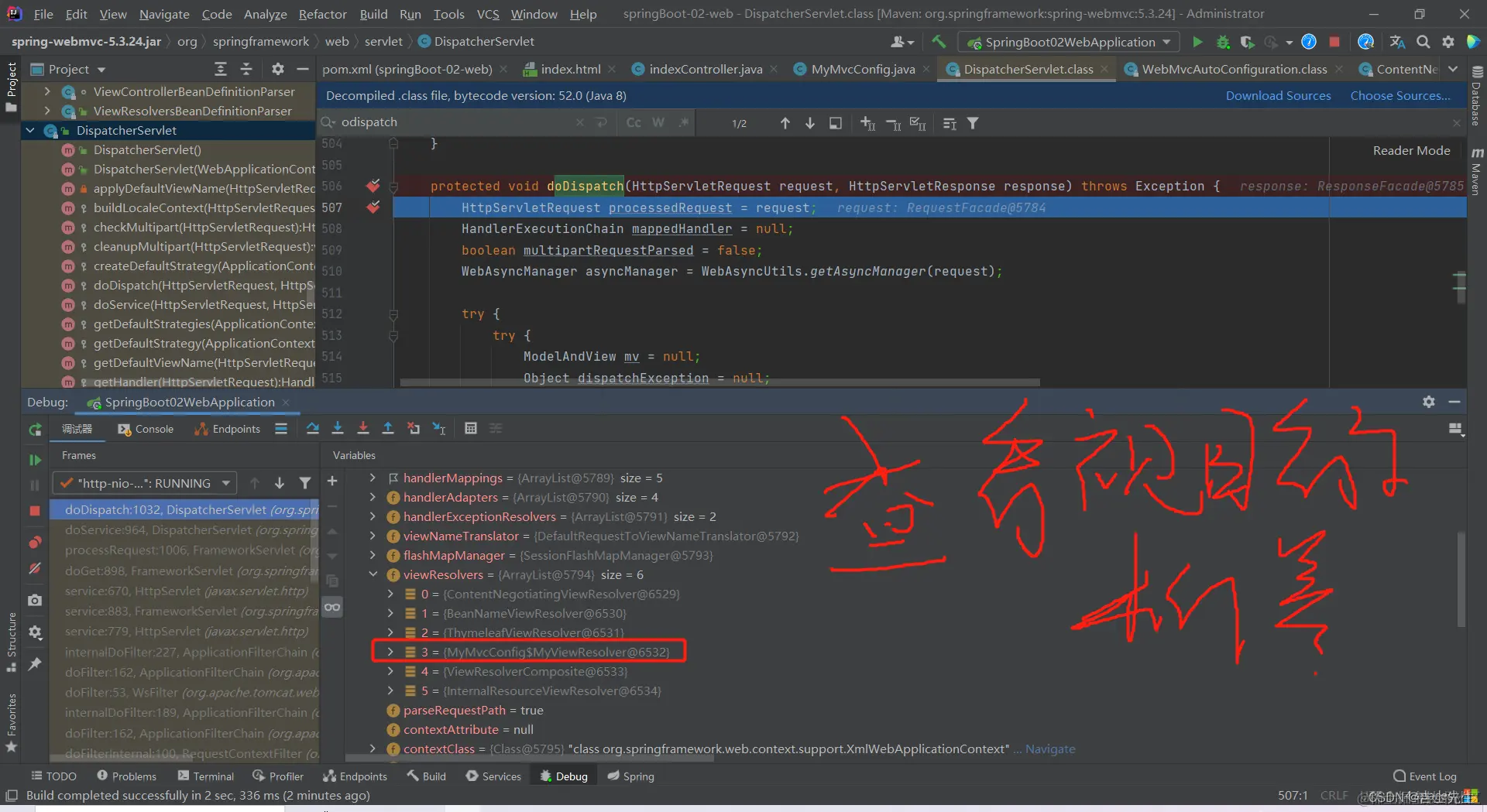Image resolution: width=1487 pixels, height=812 pixels.
Task: Resume program in debug sidebar
Action: coord(35,460)
